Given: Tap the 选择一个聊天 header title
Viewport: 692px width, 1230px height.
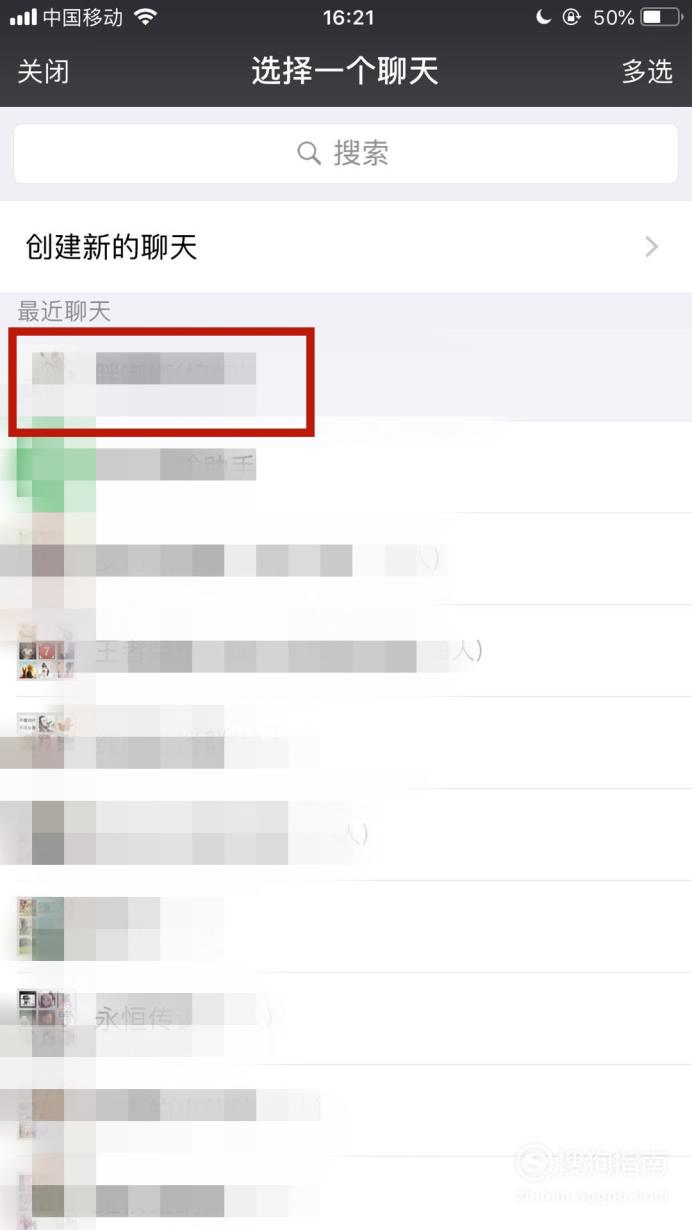Looking at the screenshot, I should (x=345, y=72).
